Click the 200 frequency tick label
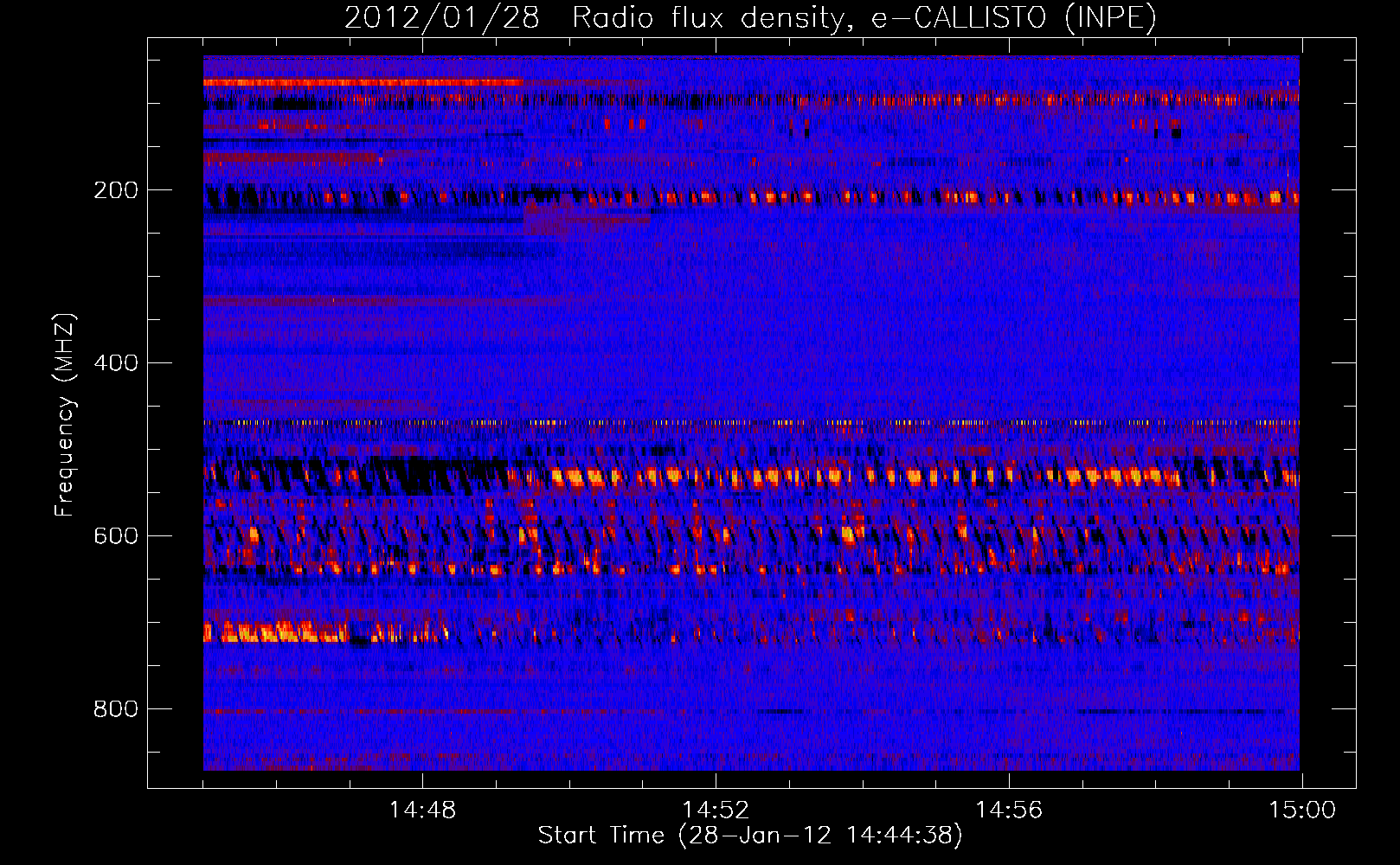The image size is (1400, 865). [x=116, y=190]
